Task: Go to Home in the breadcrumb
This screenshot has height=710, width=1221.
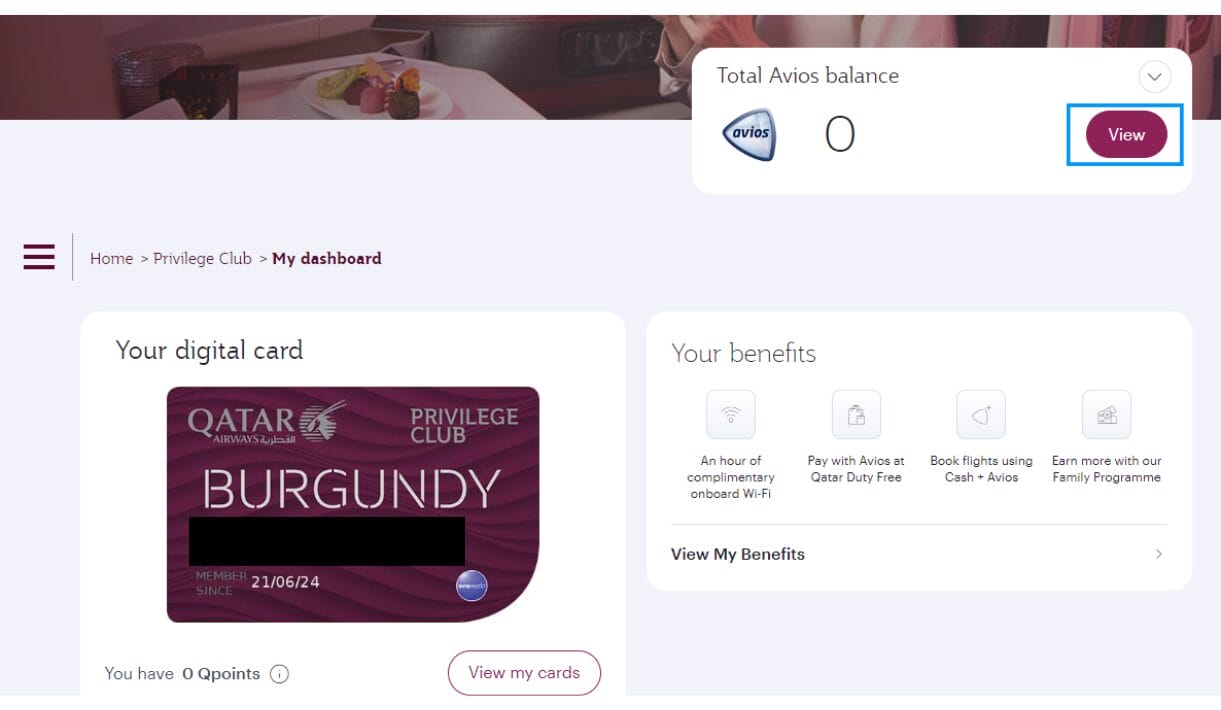Action: (111, 258)
